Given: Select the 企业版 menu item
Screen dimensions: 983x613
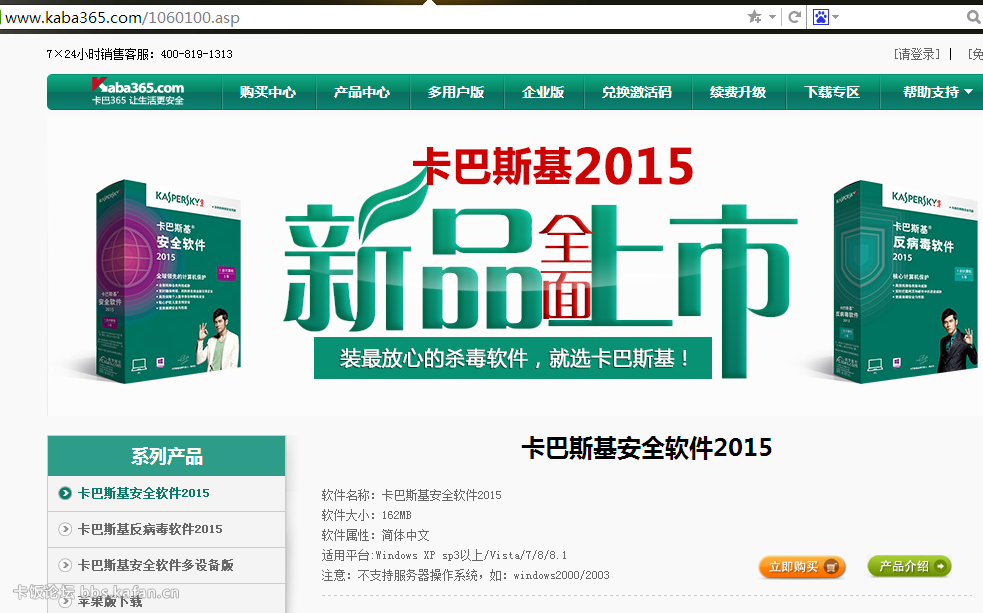Looking at the screenshot, I should click(543, 92).
